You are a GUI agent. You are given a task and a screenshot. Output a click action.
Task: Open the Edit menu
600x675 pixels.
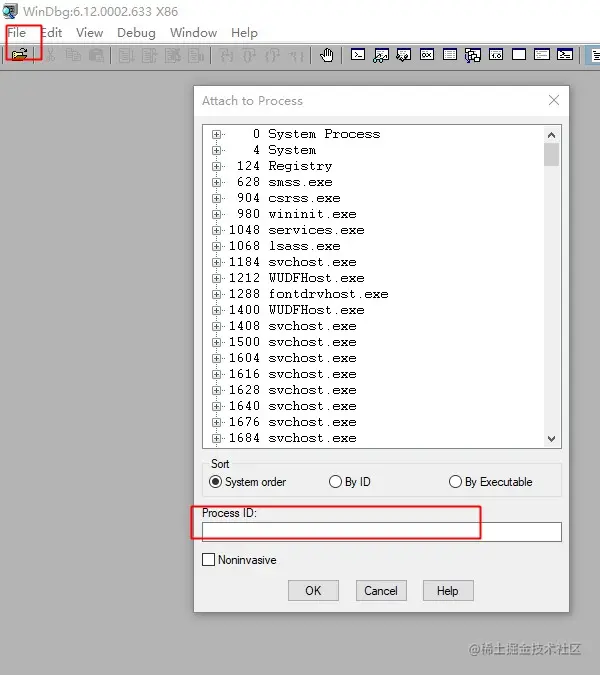[51, 33]
